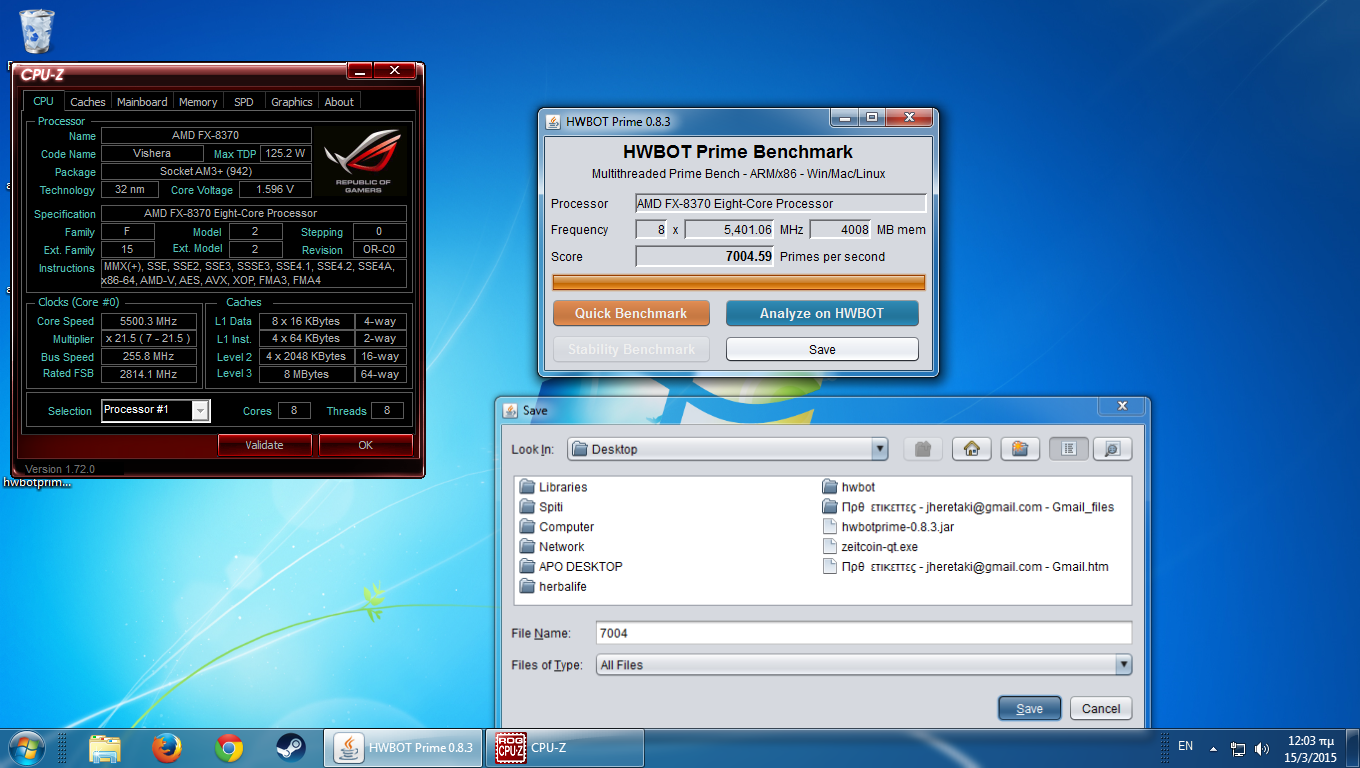Click the 7004.59 score field
The width and height of the screenshot is (1360, 768).
point(705,256)
